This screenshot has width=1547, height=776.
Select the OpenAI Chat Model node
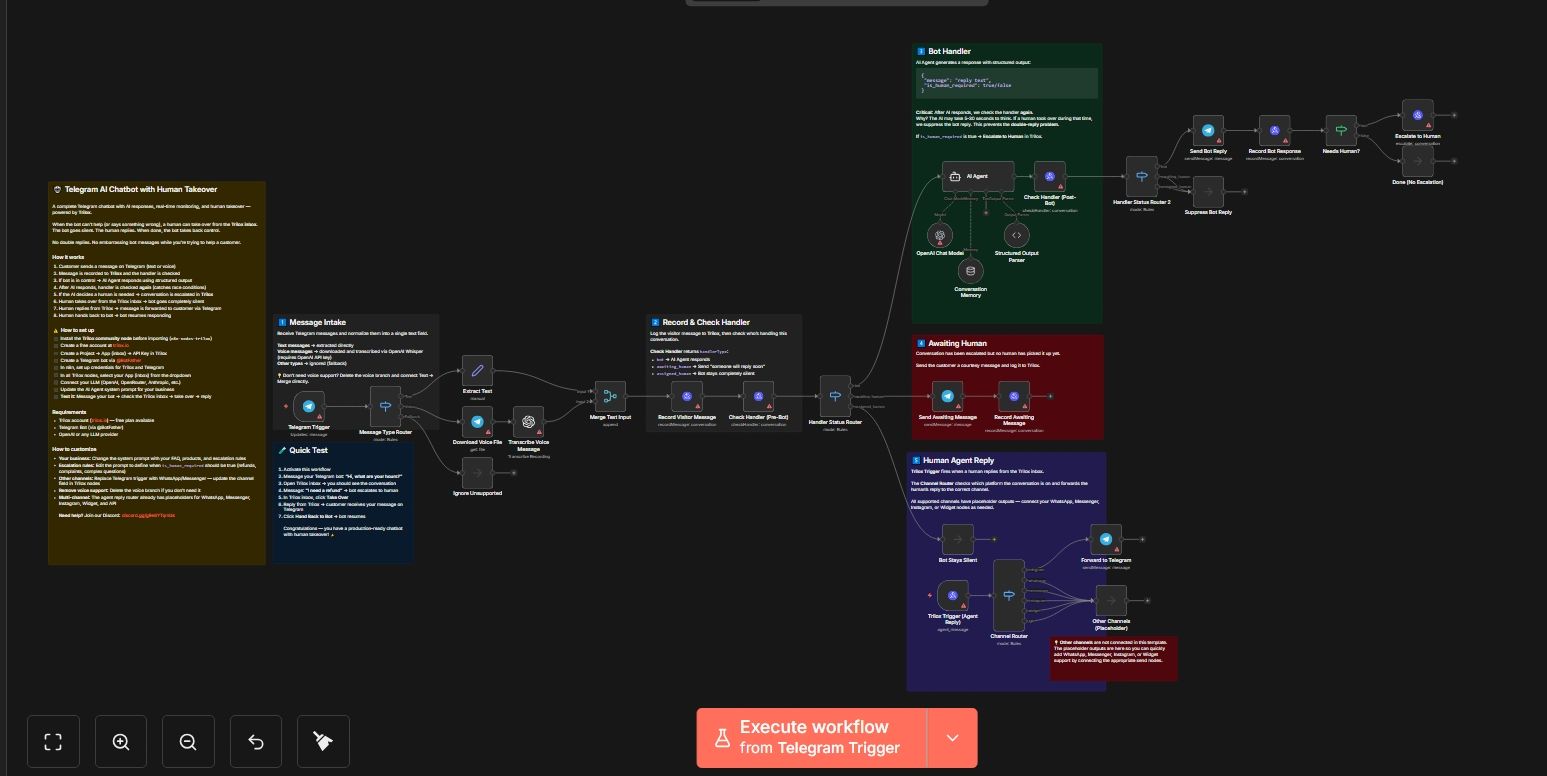(940, 235)
